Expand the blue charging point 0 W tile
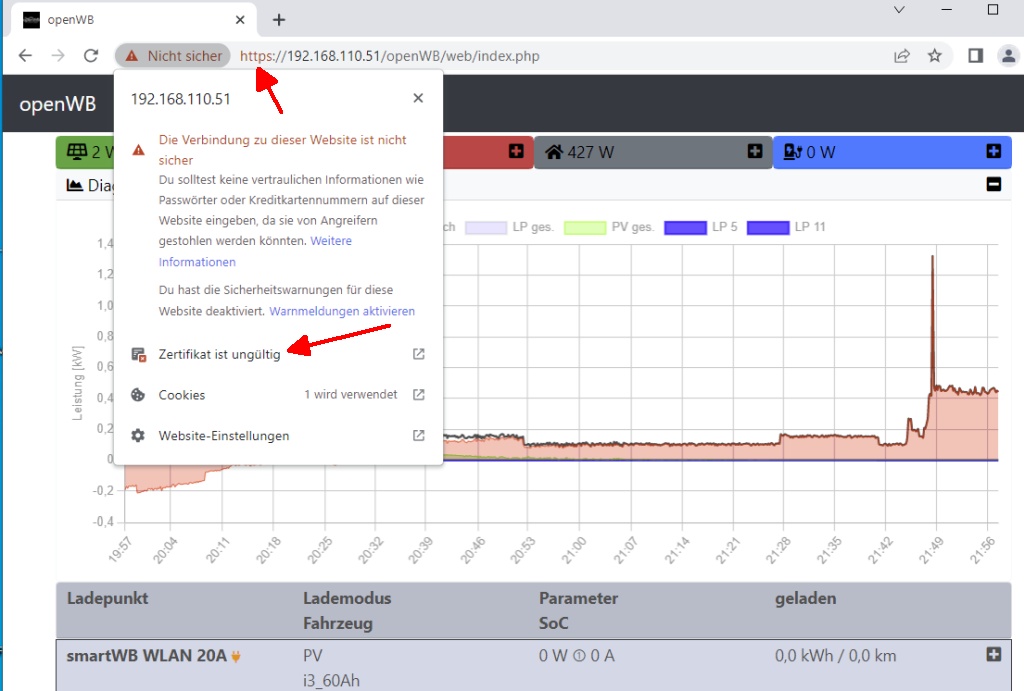1024x691 pixels. tap(993, 151)
